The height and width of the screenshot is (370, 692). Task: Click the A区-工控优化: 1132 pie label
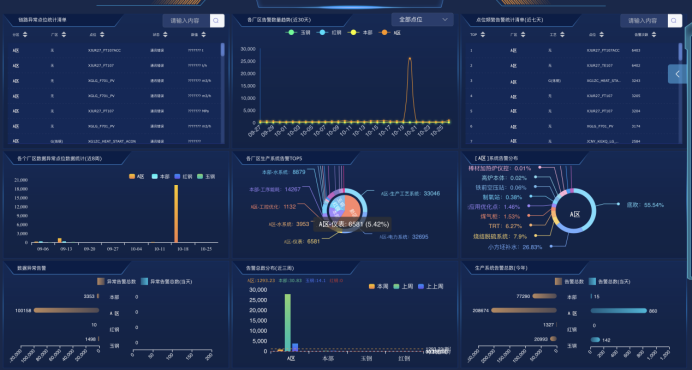[274, 207]
